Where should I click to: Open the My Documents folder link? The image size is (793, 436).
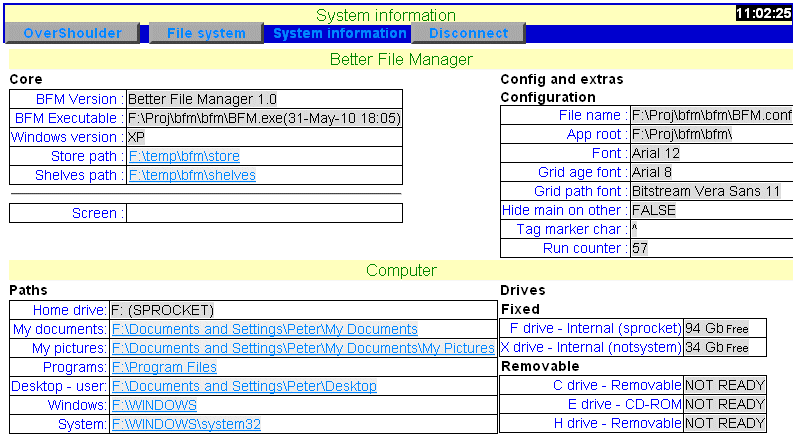point(265,329)
